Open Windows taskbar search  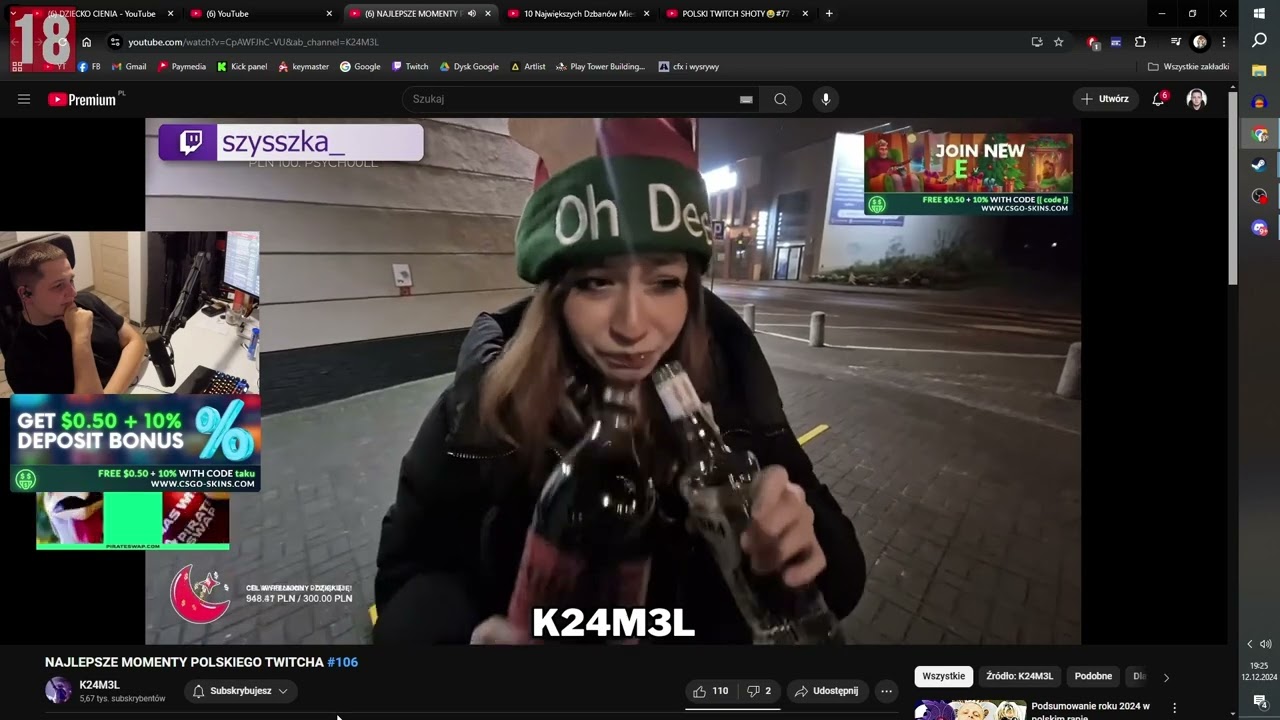(x=1259, y=41)
